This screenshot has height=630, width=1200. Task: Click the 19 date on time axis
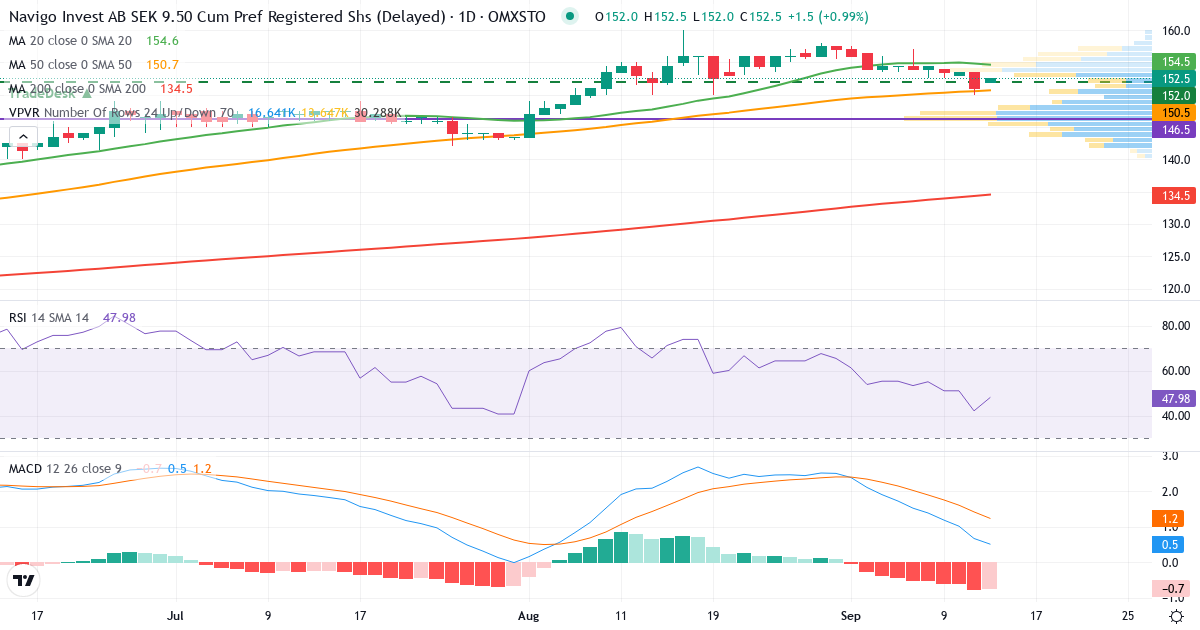pos(713,616)
